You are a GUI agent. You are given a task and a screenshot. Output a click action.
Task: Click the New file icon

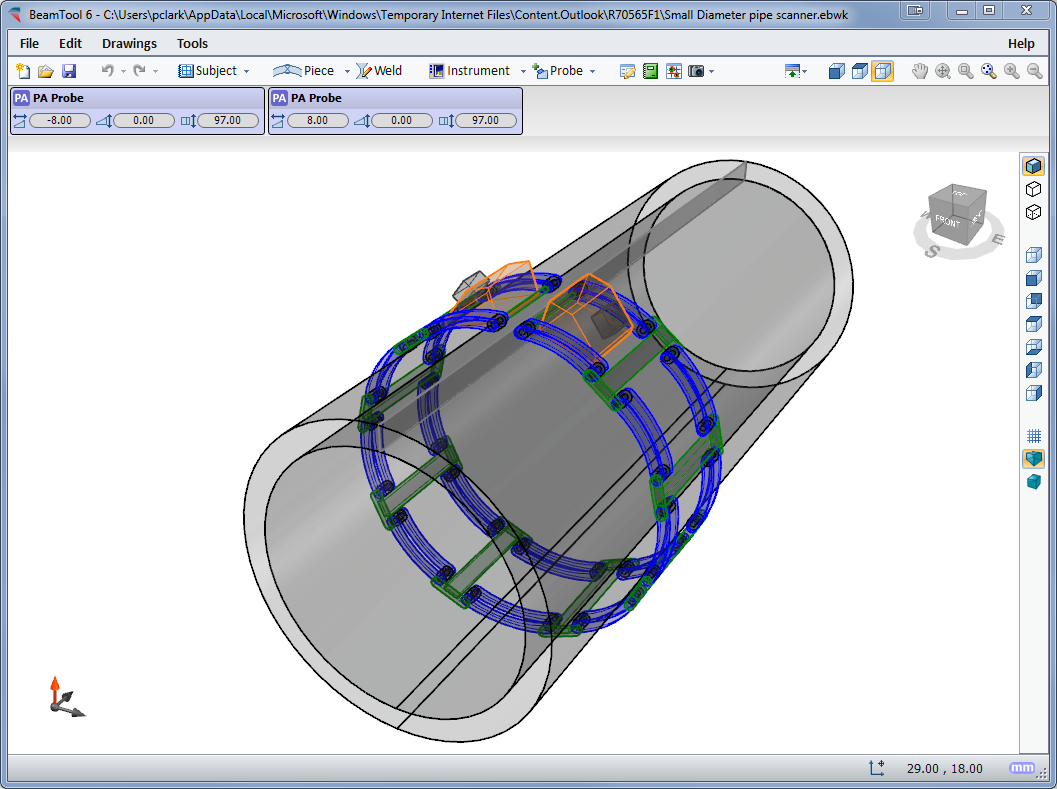(x=23, y=71)
